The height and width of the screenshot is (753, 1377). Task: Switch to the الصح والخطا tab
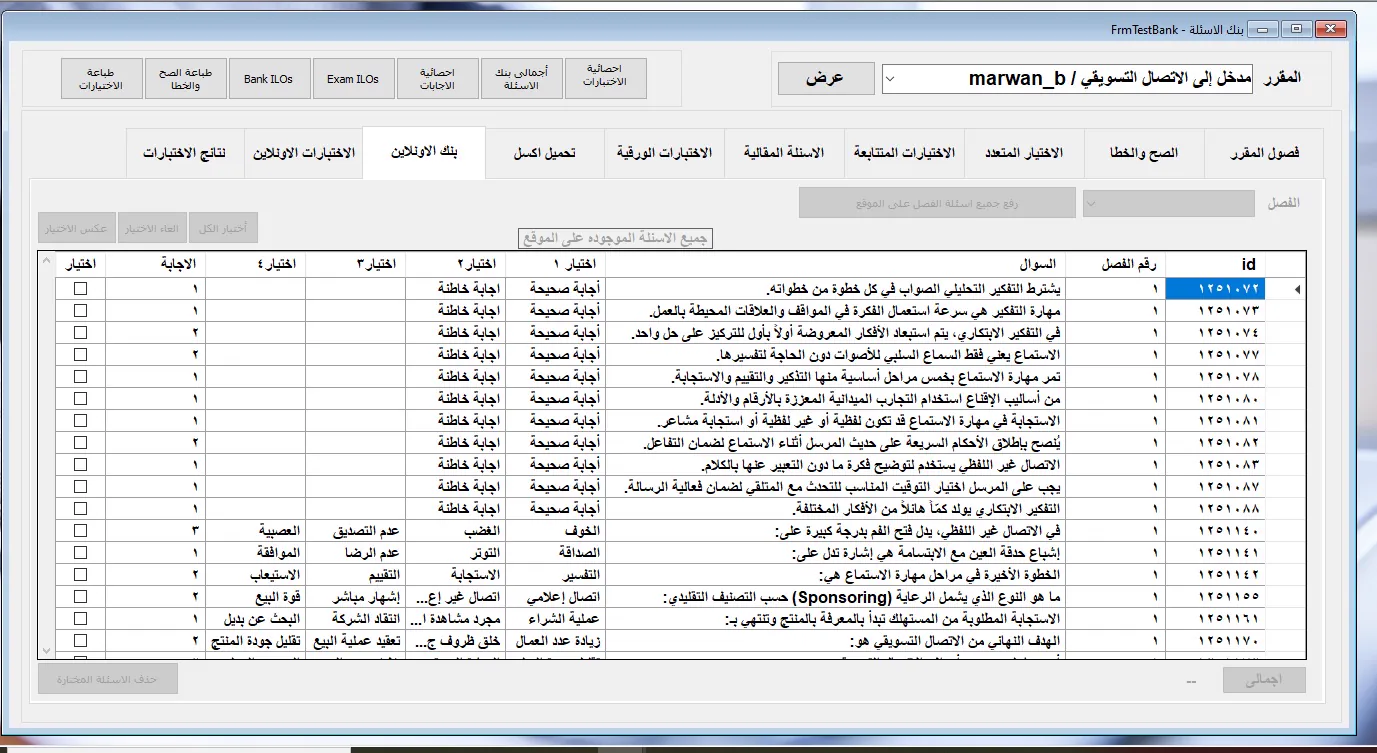click(1144, 153)
